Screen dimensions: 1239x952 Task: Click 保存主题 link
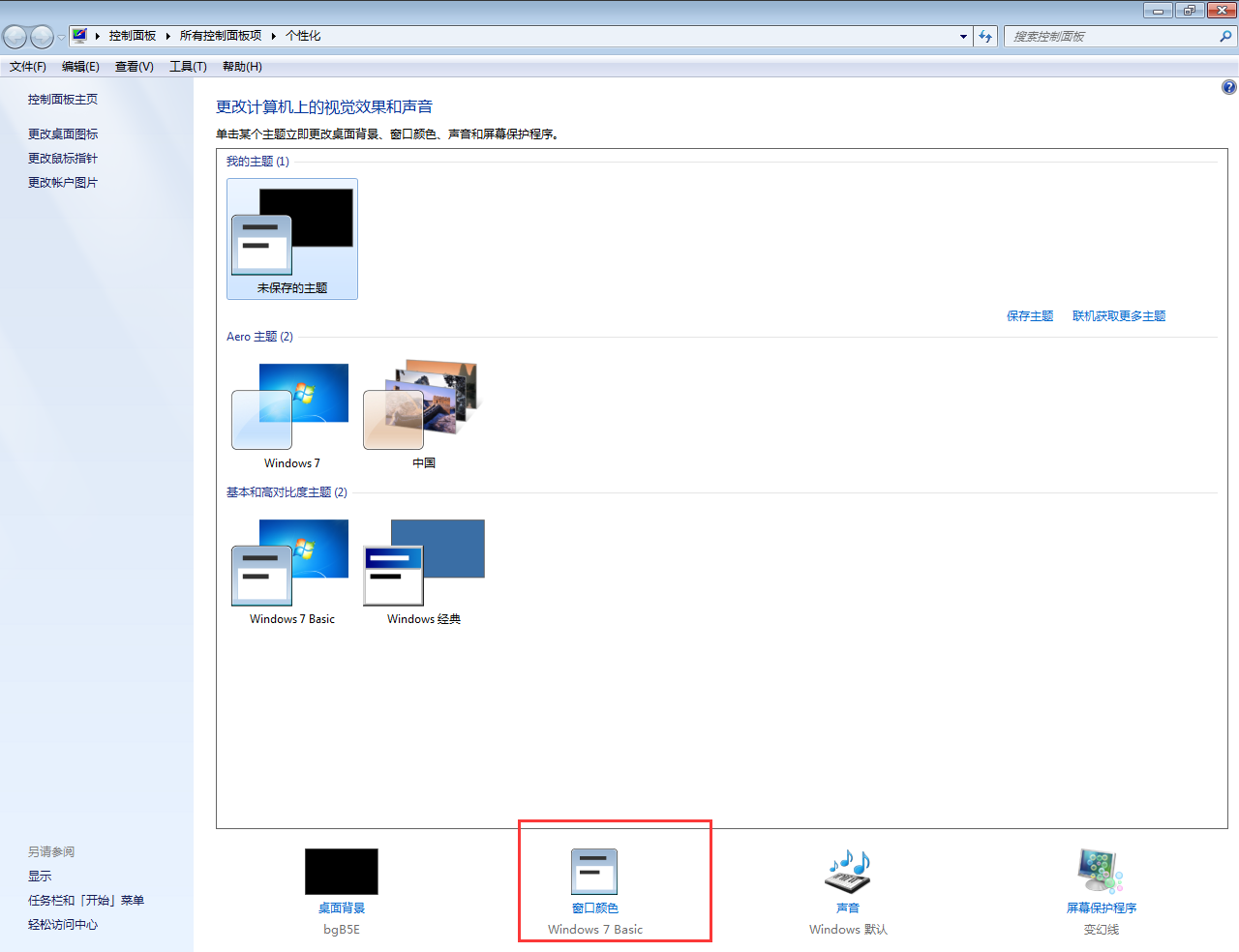[x=1030, y=316]
